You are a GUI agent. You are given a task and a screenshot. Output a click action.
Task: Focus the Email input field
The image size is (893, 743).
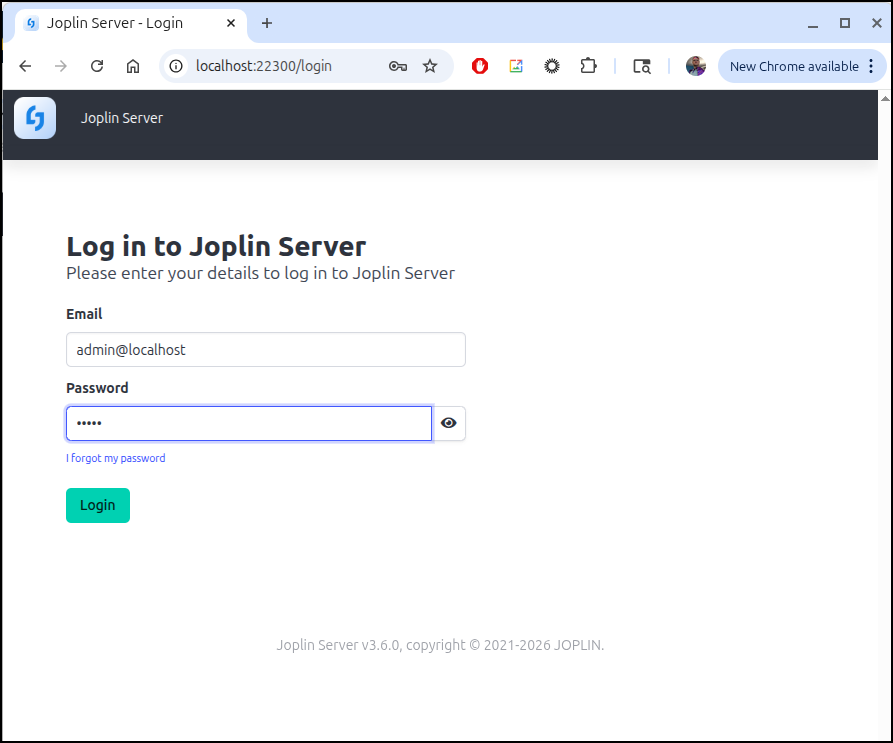[x=265, y=350]
